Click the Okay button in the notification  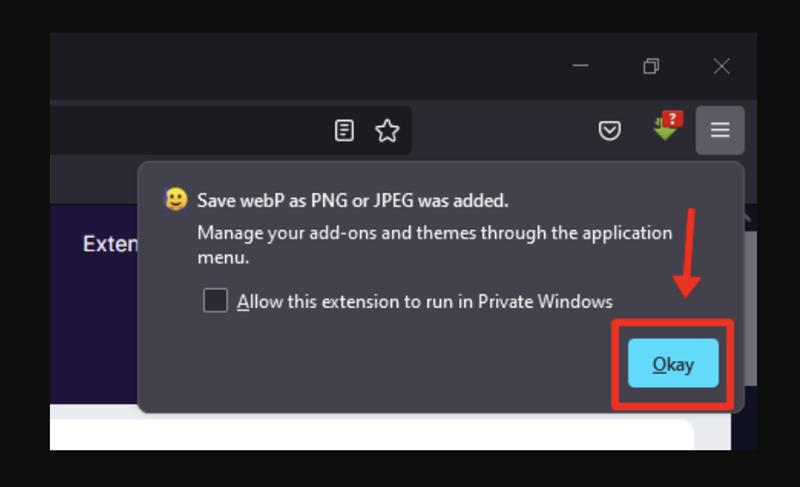tap(673, 364)
